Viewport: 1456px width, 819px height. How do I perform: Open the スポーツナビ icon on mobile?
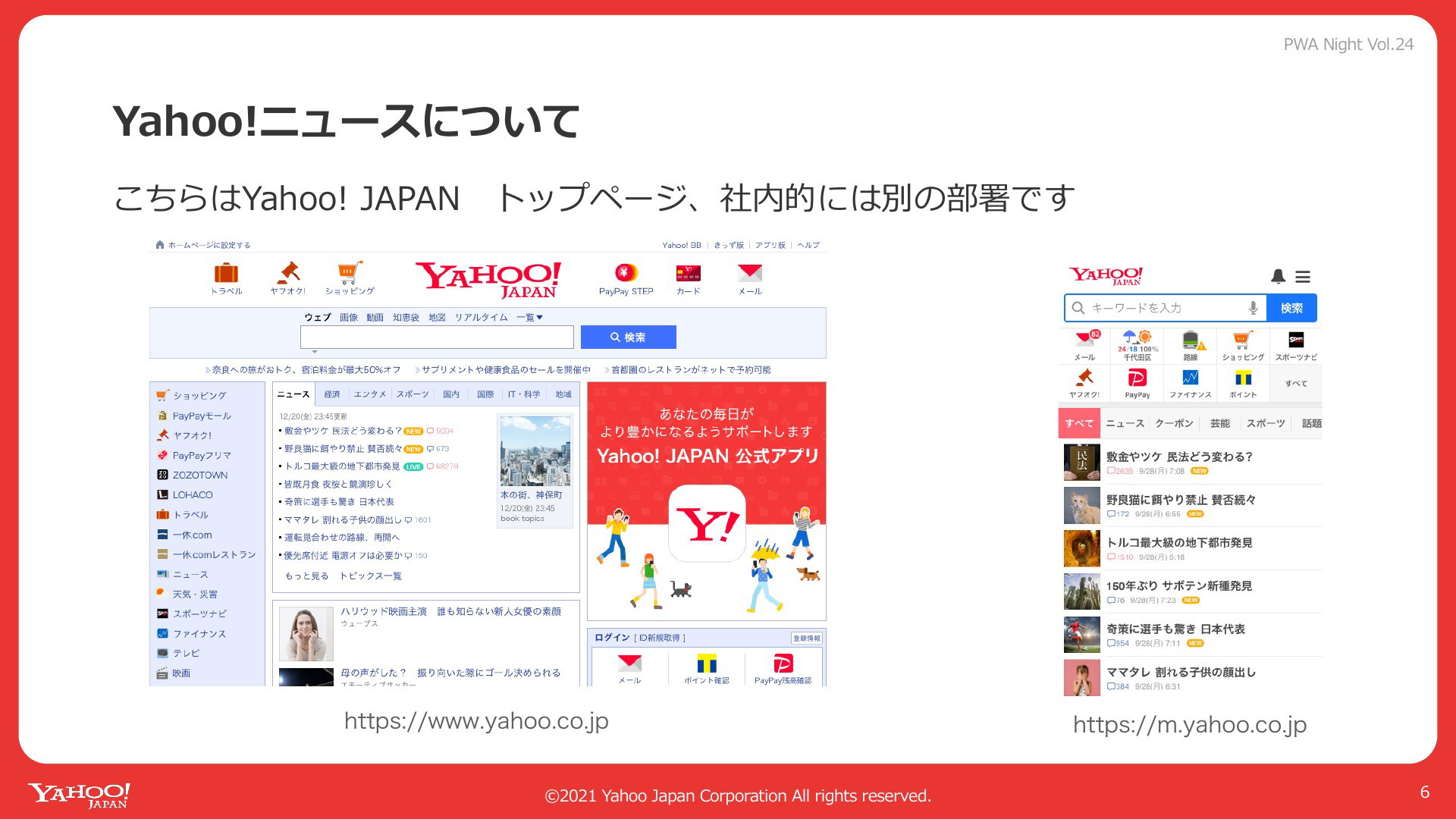[x=1296, y=340]
